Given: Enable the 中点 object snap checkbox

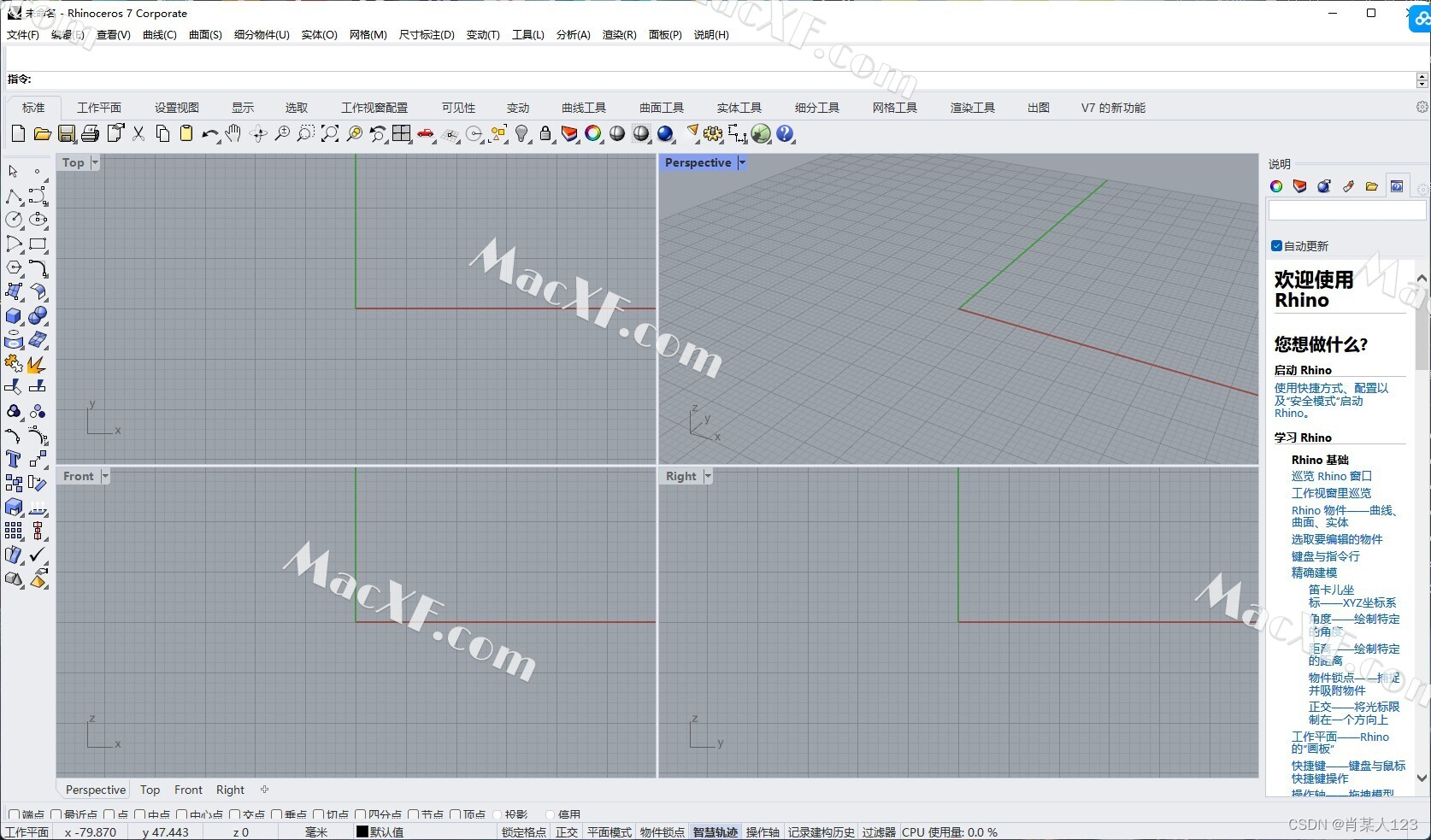Looking at the screenshot, I should [x=140, y=815].
